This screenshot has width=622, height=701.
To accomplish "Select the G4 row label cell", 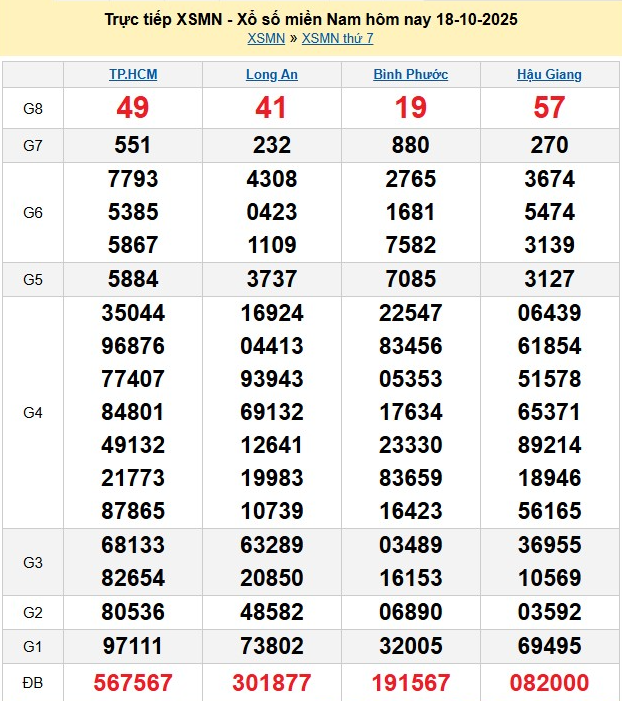I will point(33,412).
